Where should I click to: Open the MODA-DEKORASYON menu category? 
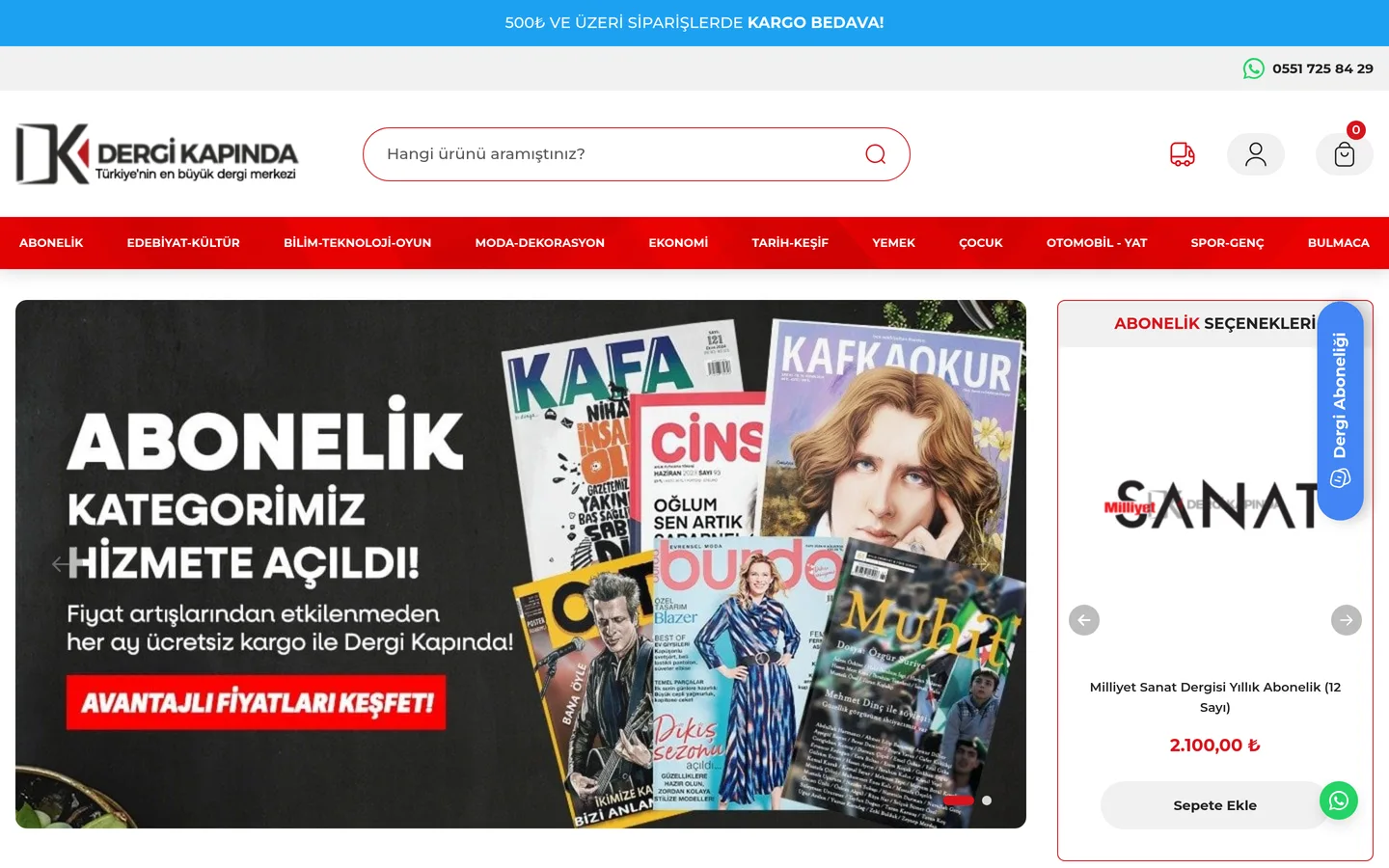pos(540,243)
